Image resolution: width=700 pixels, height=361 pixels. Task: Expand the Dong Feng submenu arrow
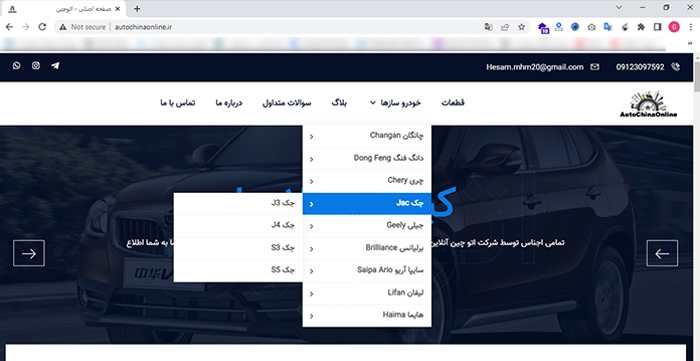(312, 159)
